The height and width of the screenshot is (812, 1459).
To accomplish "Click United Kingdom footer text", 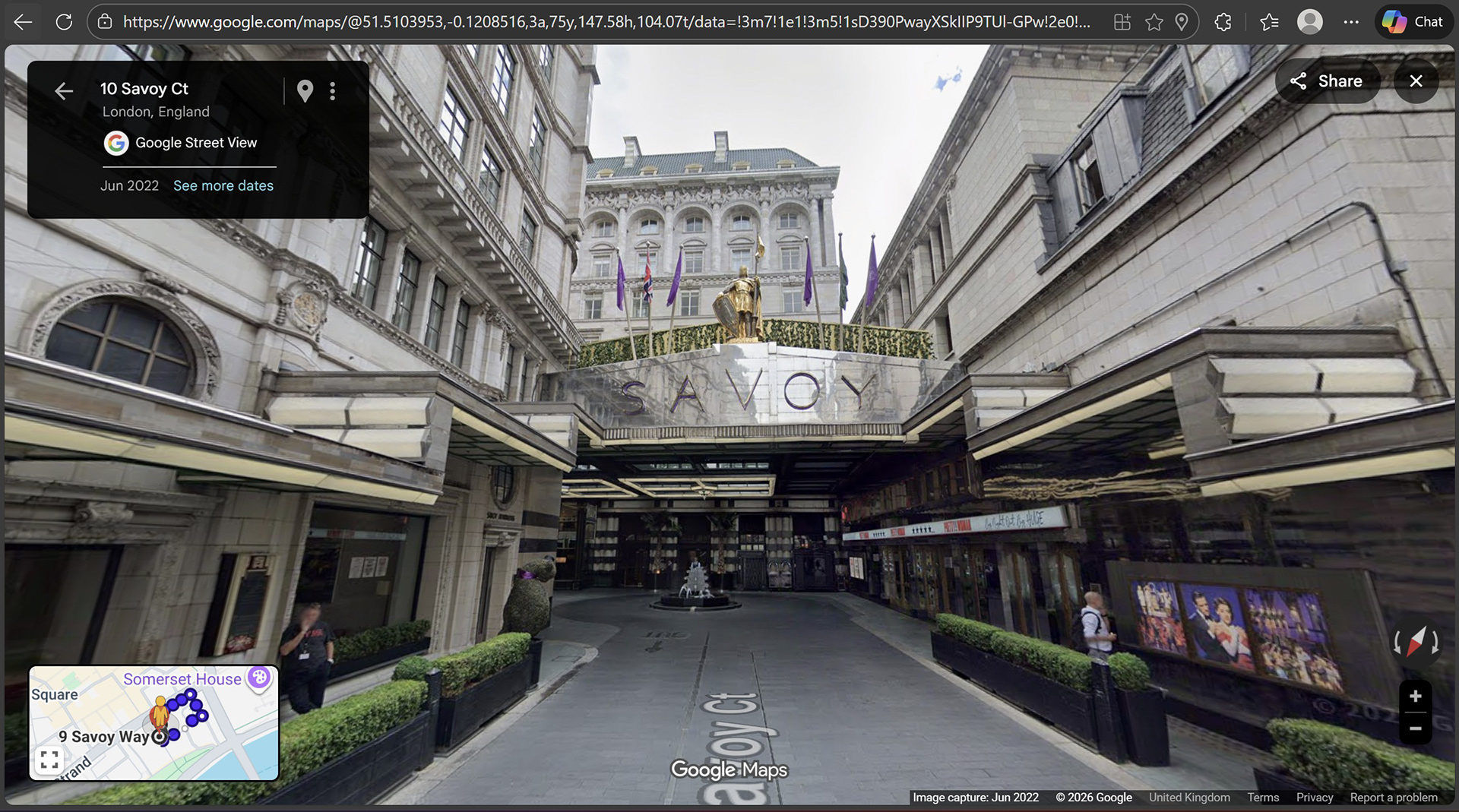I will coord(1189,798).
